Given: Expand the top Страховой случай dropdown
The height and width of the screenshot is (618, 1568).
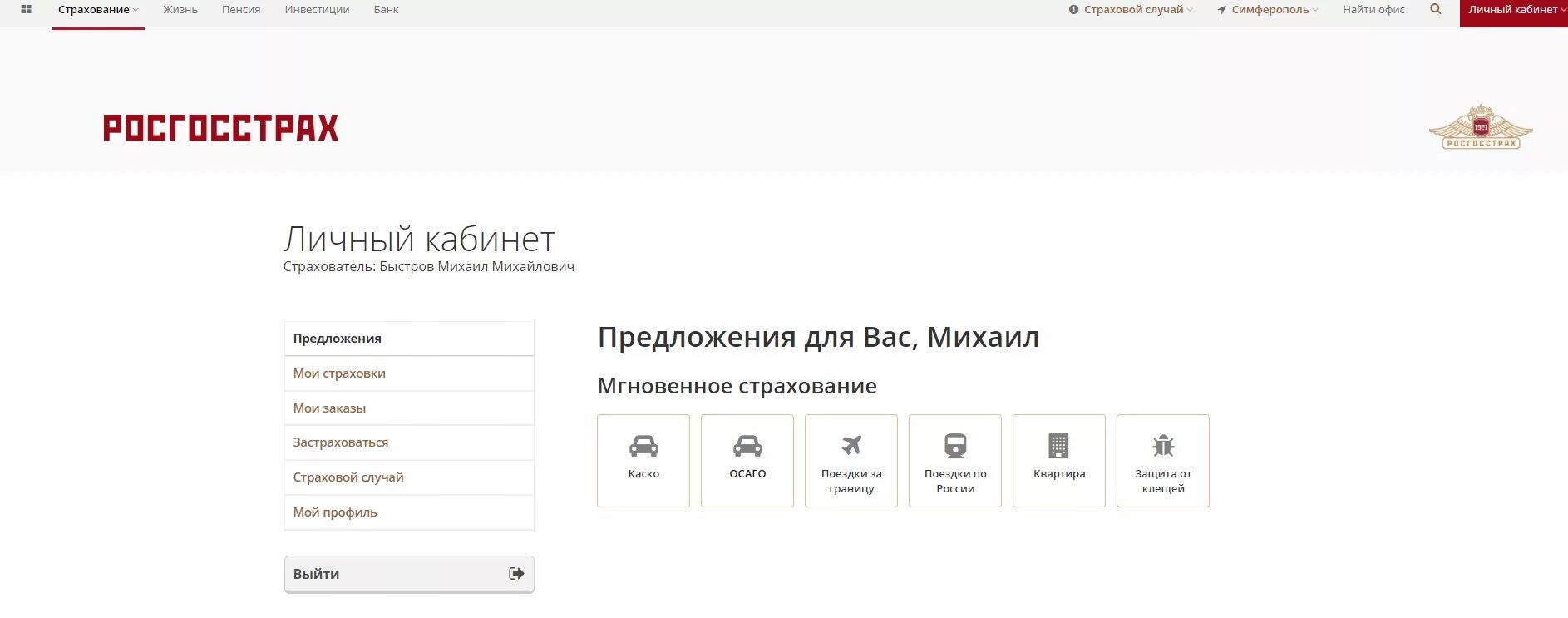Looking at the screenshot, I should click(1138, 10).
